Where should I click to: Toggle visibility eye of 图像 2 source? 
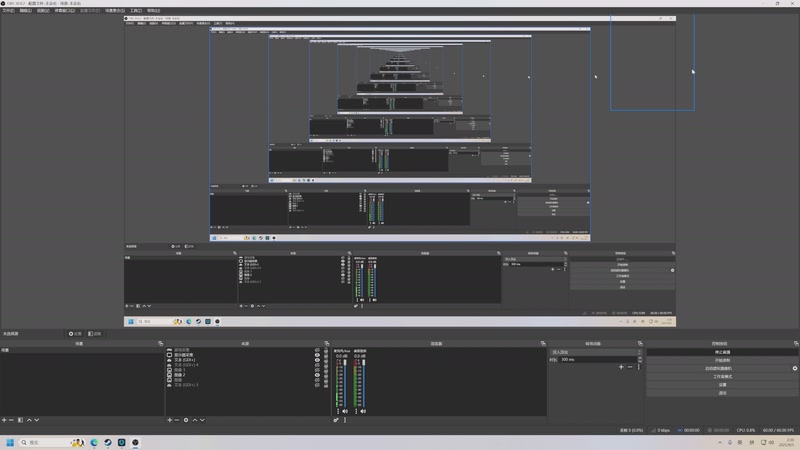pyautogui.click(x=317, y=374)
